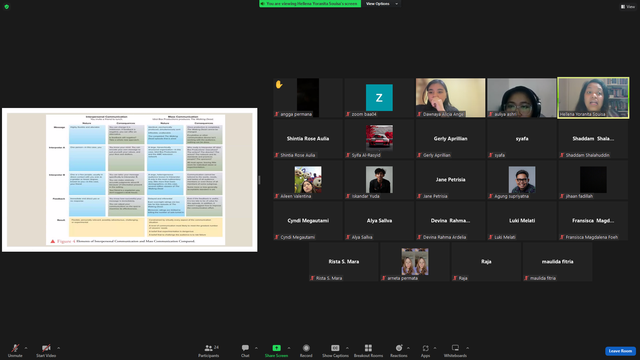Open the Reactions menu

(x=398, y=351)
